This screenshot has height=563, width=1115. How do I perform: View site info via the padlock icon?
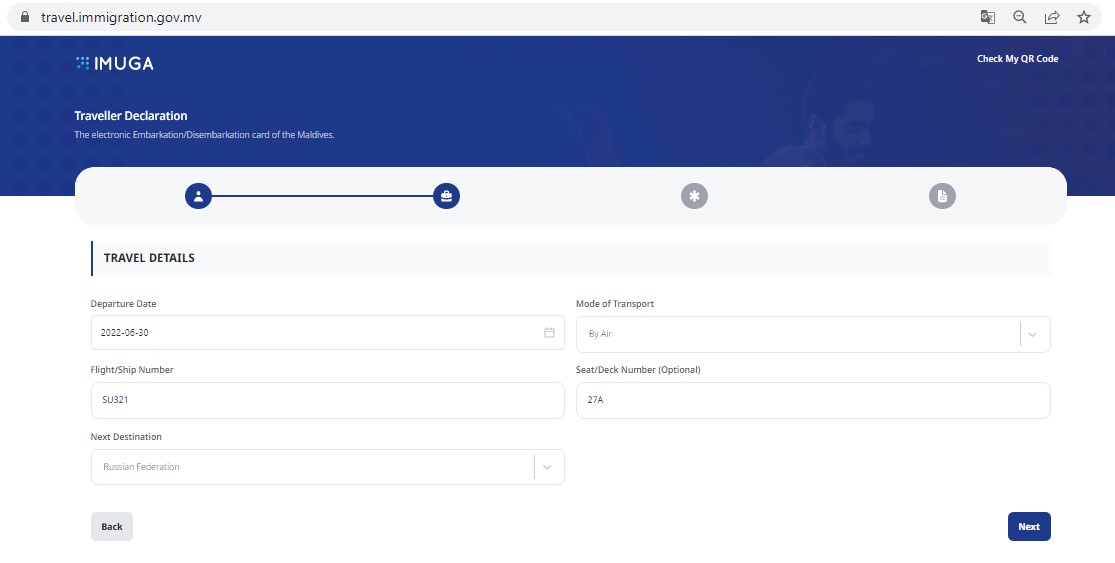(26, 17)
